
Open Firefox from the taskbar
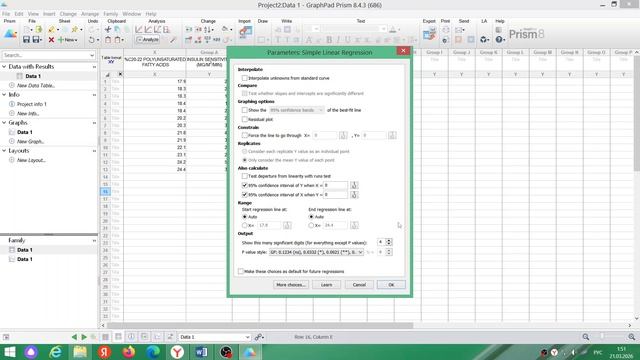[x=129, y=352]
